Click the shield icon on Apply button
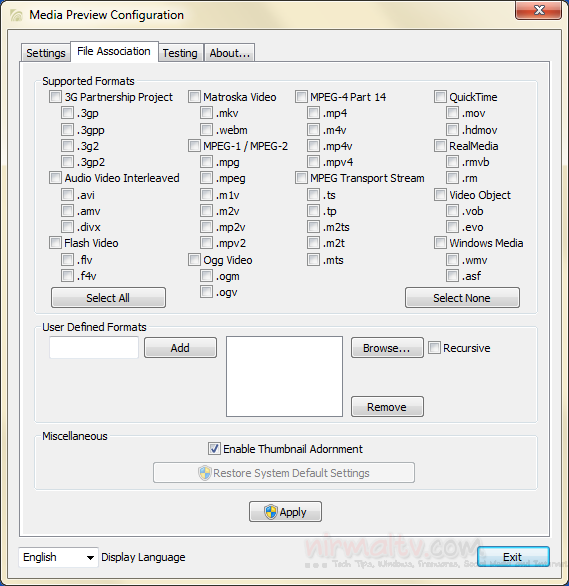 pyautogui.click(x=270, y=512)
